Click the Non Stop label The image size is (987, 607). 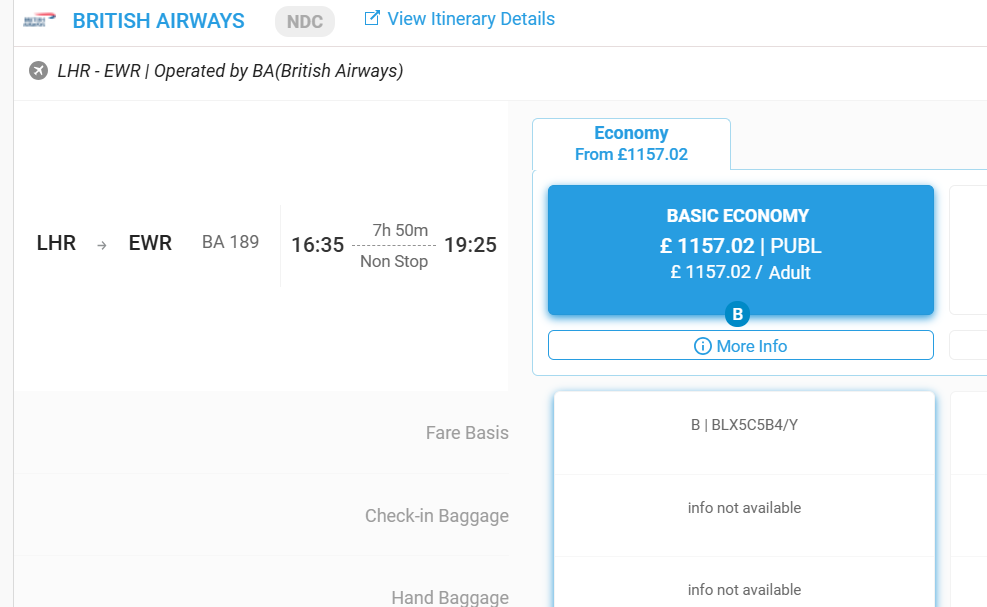tap(394, 261)
